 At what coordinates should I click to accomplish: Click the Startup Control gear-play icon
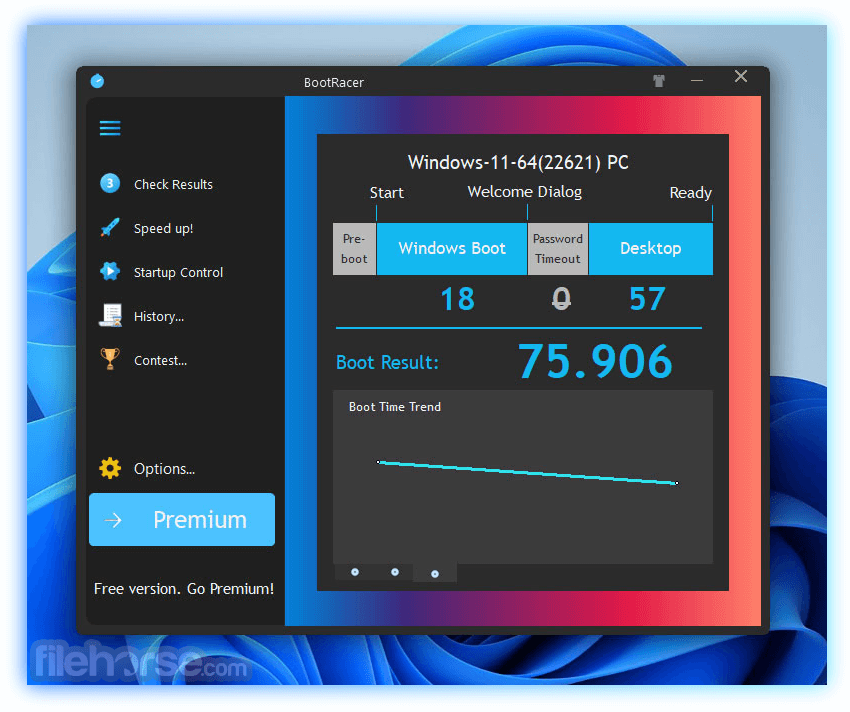[110, 271]
